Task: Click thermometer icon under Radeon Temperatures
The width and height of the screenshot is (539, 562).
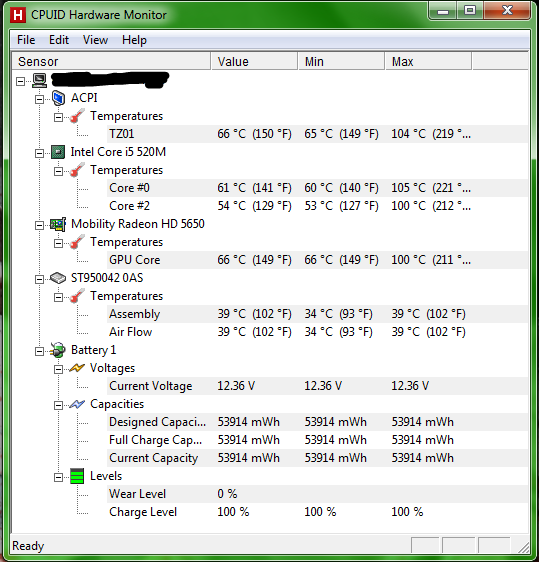Action: tap(77, 242)
